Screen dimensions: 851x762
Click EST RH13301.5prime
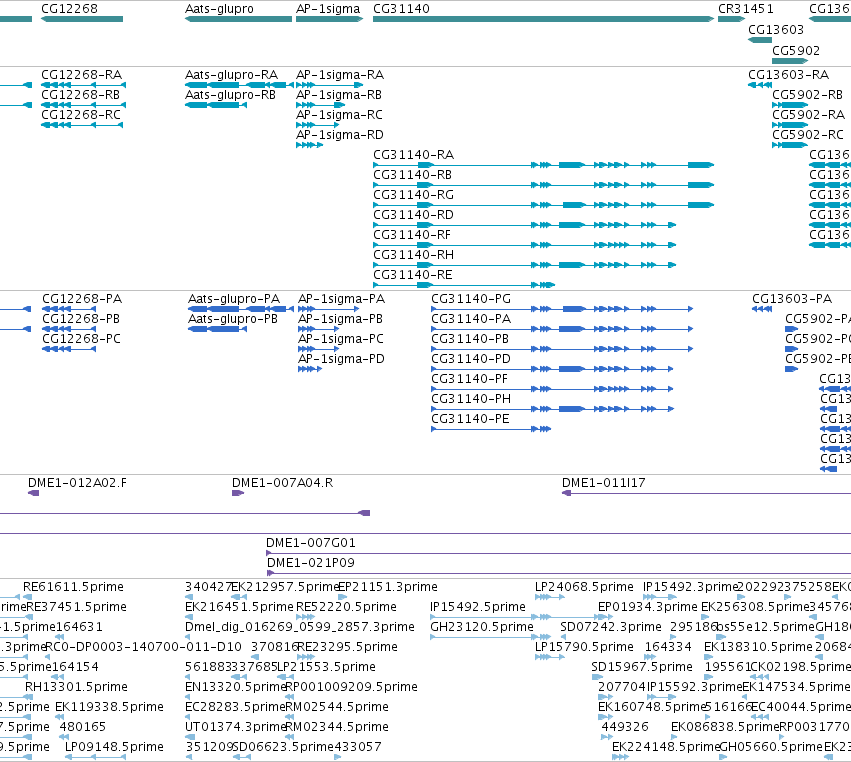76,688
